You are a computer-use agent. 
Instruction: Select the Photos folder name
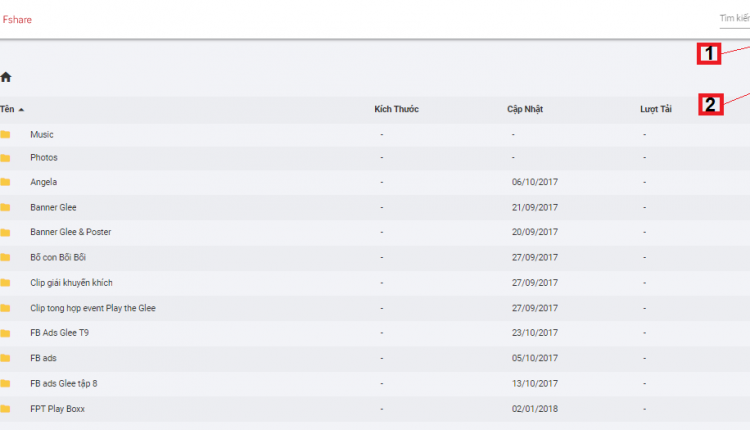click(44, 157)
